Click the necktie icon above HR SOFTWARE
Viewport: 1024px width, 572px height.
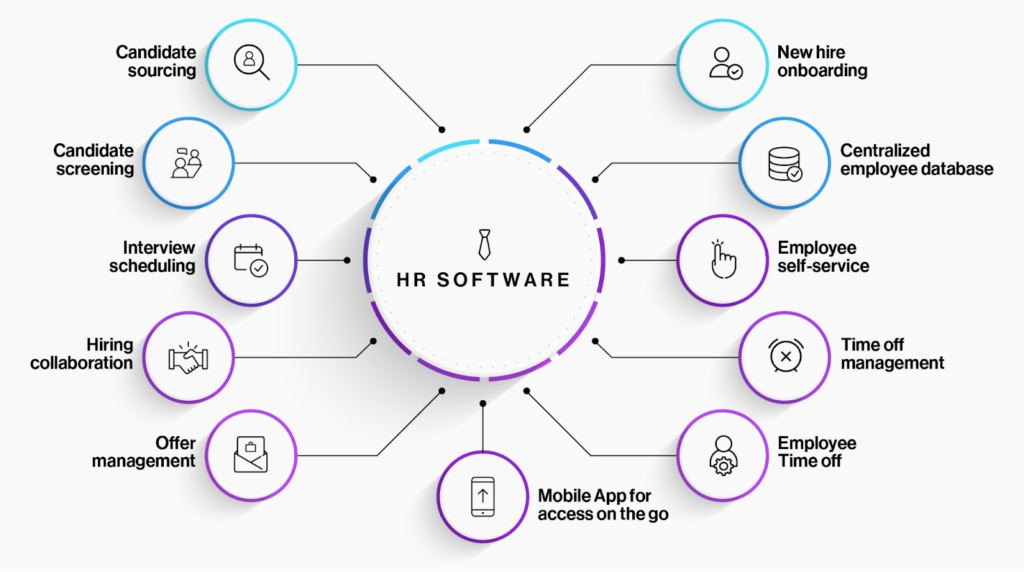[484, 244]
